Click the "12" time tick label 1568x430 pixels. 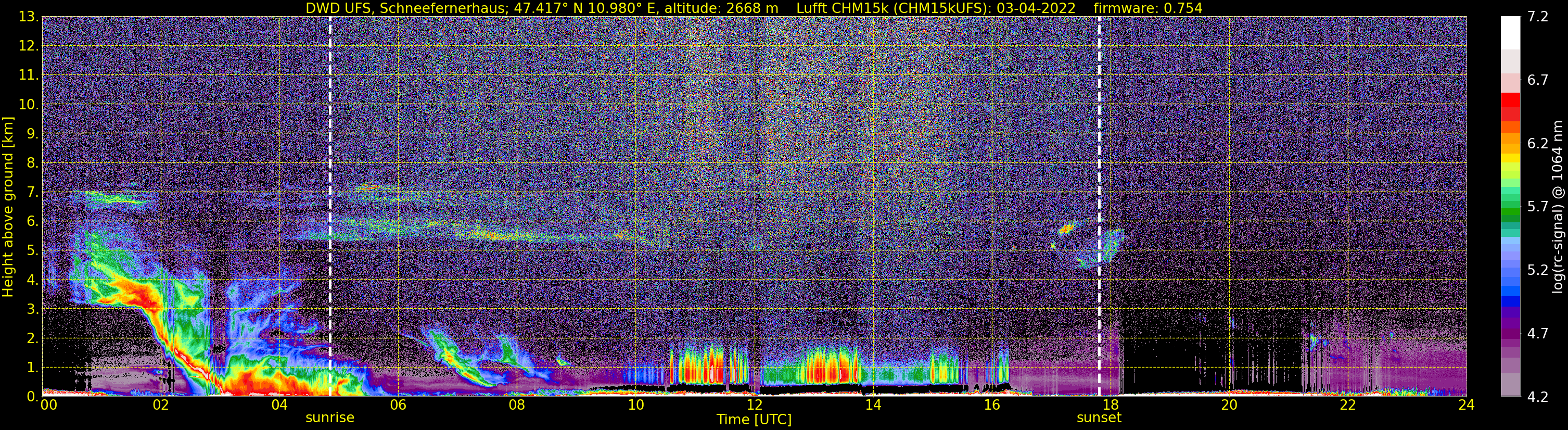(754, 405)
